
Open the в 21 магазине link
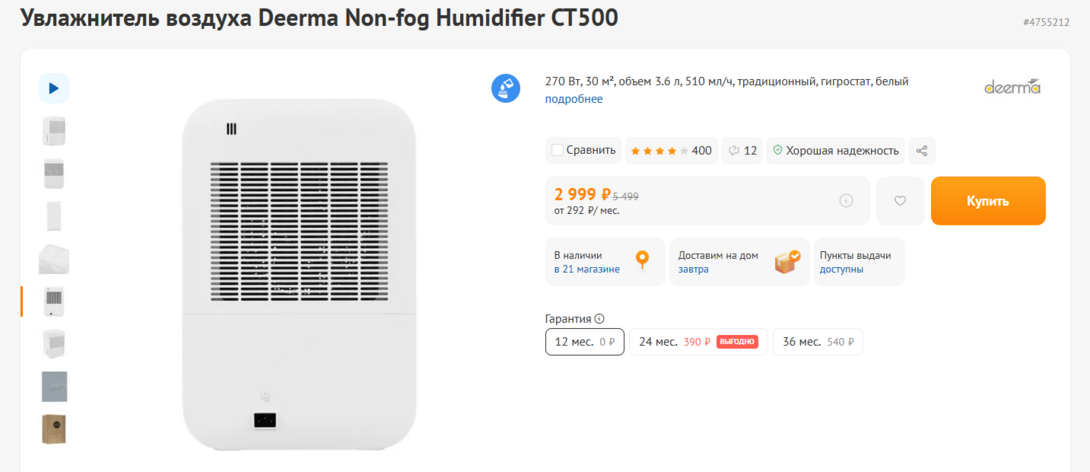coord(587,269)
